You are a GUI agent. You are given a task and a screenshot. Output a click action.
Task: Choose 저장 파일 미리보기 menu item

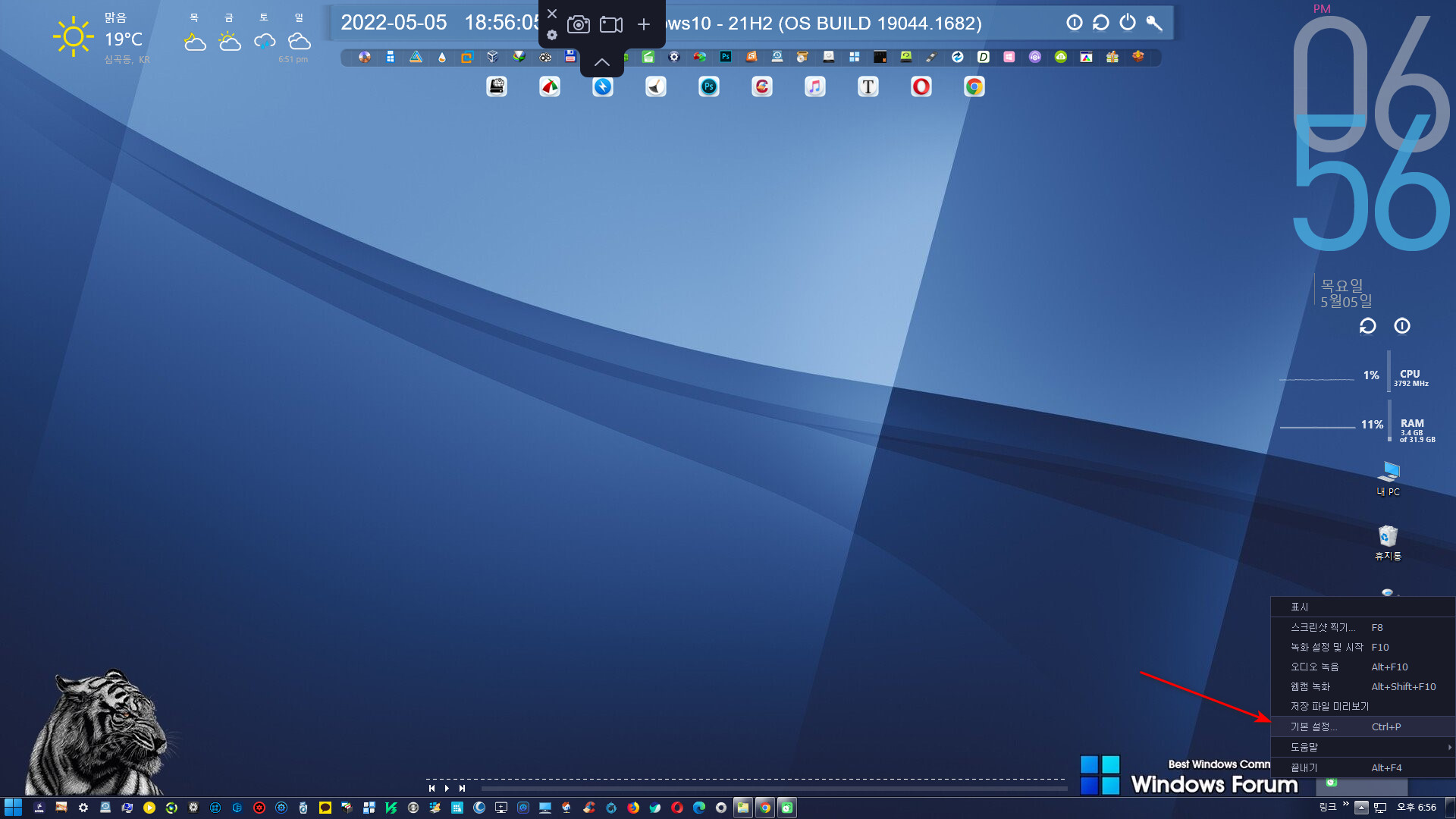point(1363,706)
